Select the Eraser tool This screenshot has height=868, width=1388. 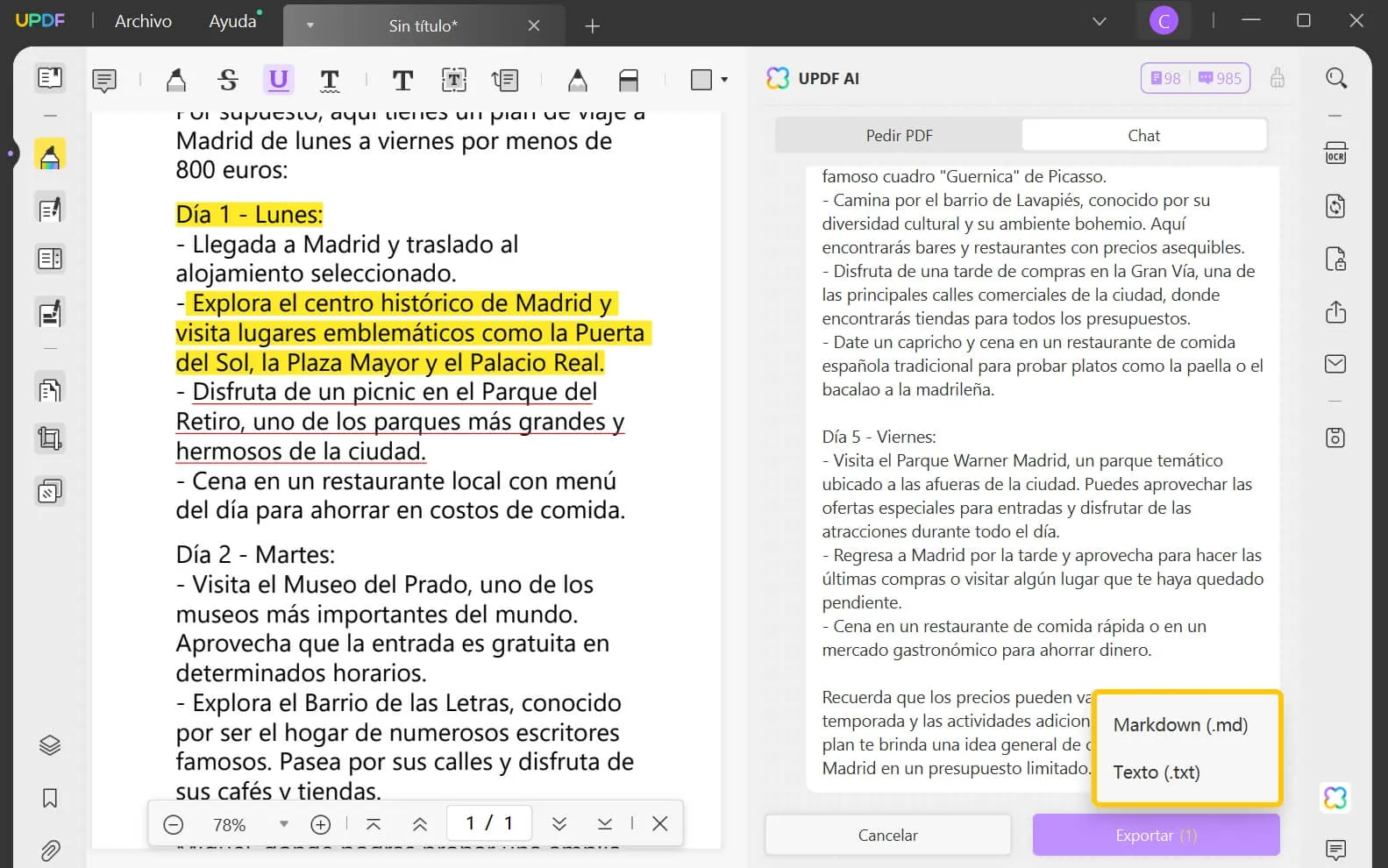629,81
